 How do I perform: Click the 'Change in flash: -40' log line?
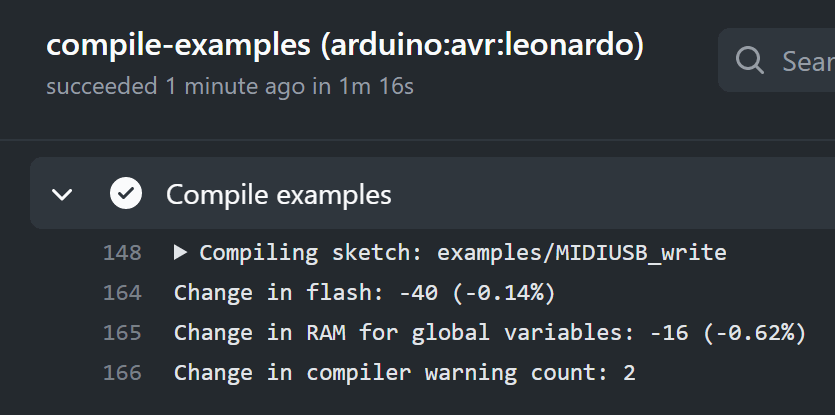pos(365,292)
